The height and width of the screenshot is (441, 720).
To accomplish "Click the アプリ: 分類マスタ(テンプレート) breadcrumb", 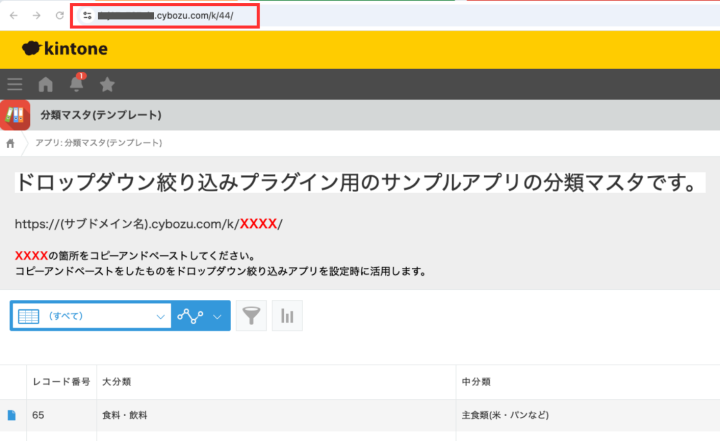I will point(98,143).
